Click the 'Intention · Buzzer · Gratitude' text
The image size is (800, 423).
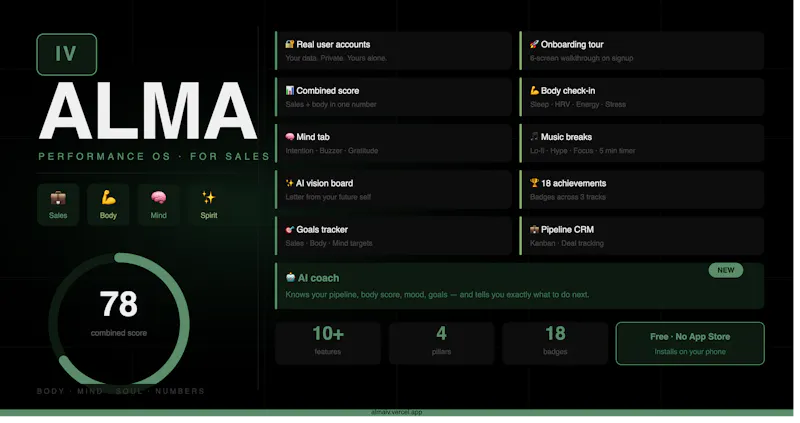pyautogui.click(x=332, y=151)
